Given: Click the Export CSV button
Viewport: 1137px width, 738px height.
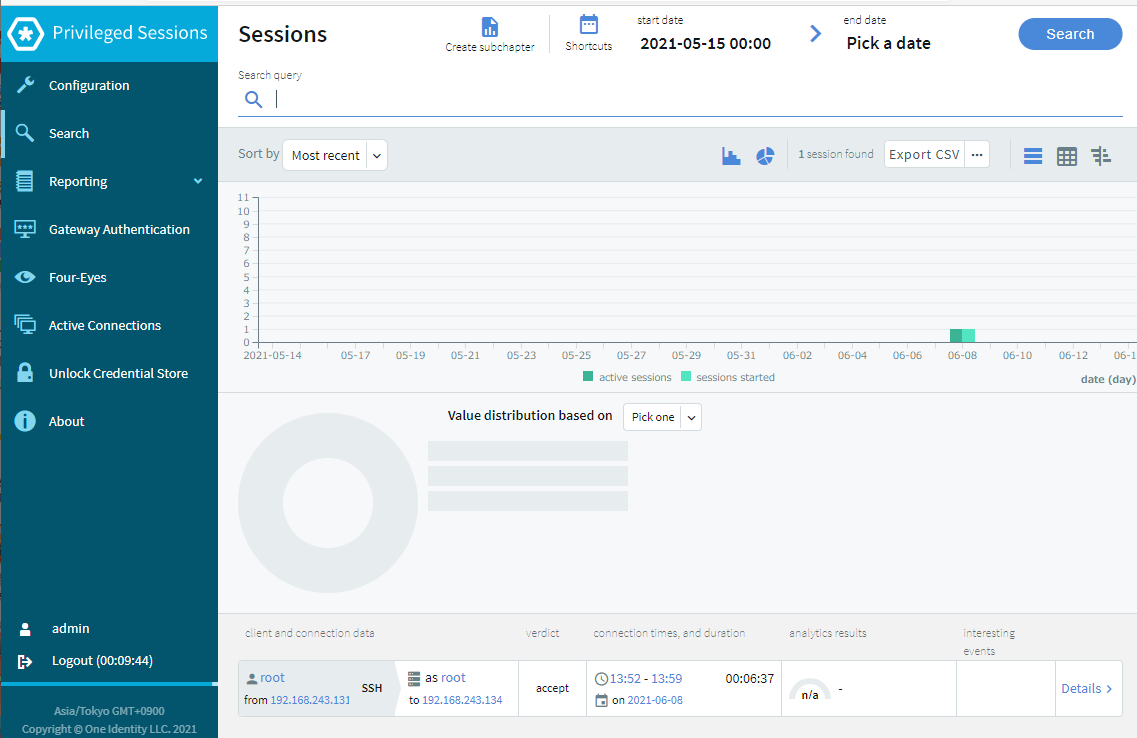Looking at the screenshot, I should (924, 154).
